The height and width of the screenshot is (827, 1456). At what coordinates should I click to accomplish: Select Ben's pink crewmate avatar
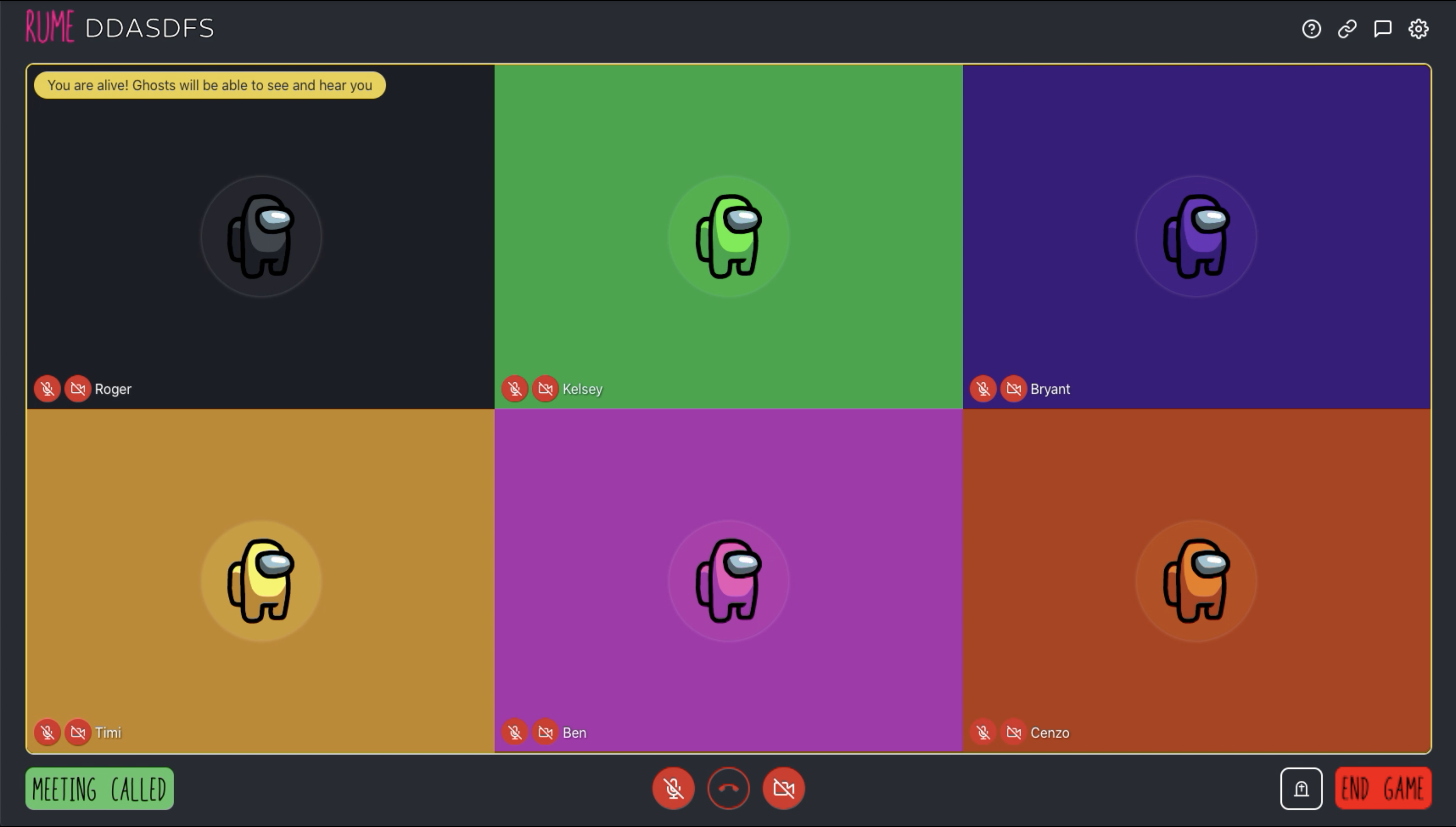coord(728,580)
